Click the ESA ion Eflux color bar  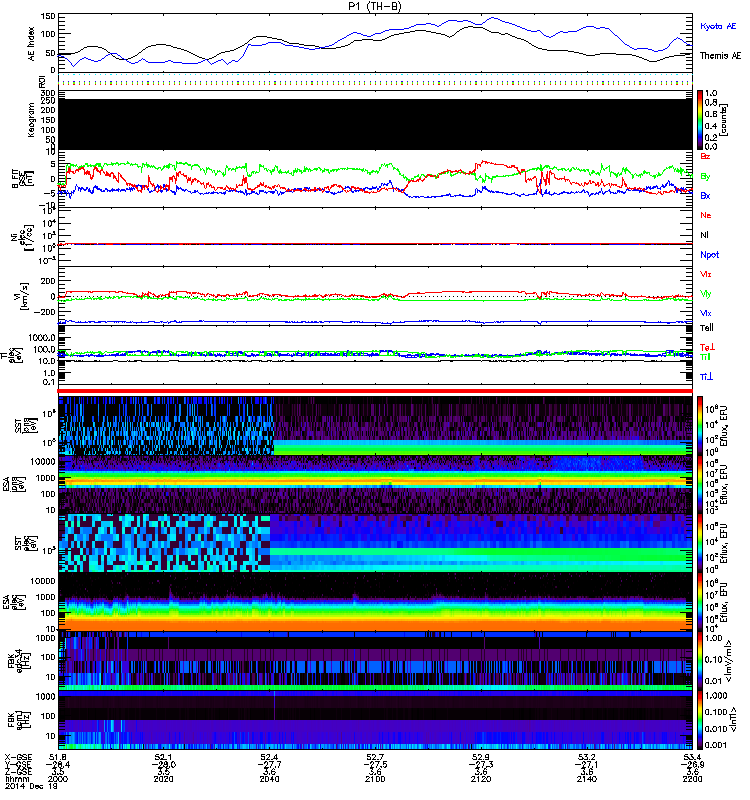coord(700,484)
